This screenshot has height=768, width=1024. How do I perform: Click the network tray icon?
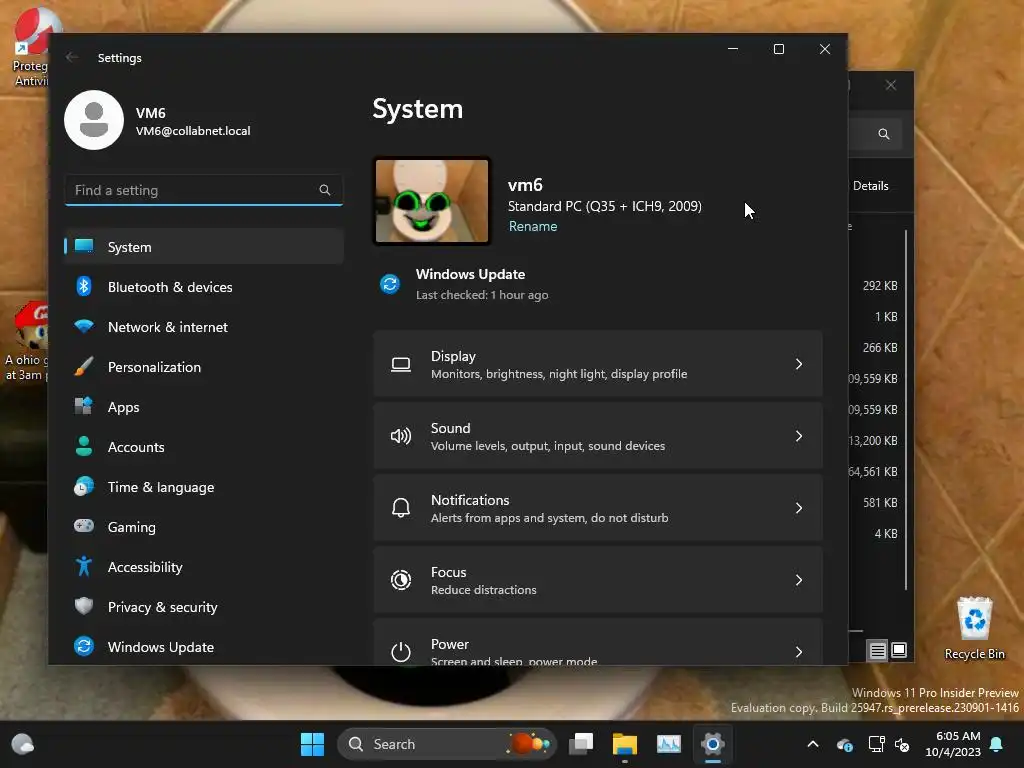pyautogui.click(x=876, y=744)
